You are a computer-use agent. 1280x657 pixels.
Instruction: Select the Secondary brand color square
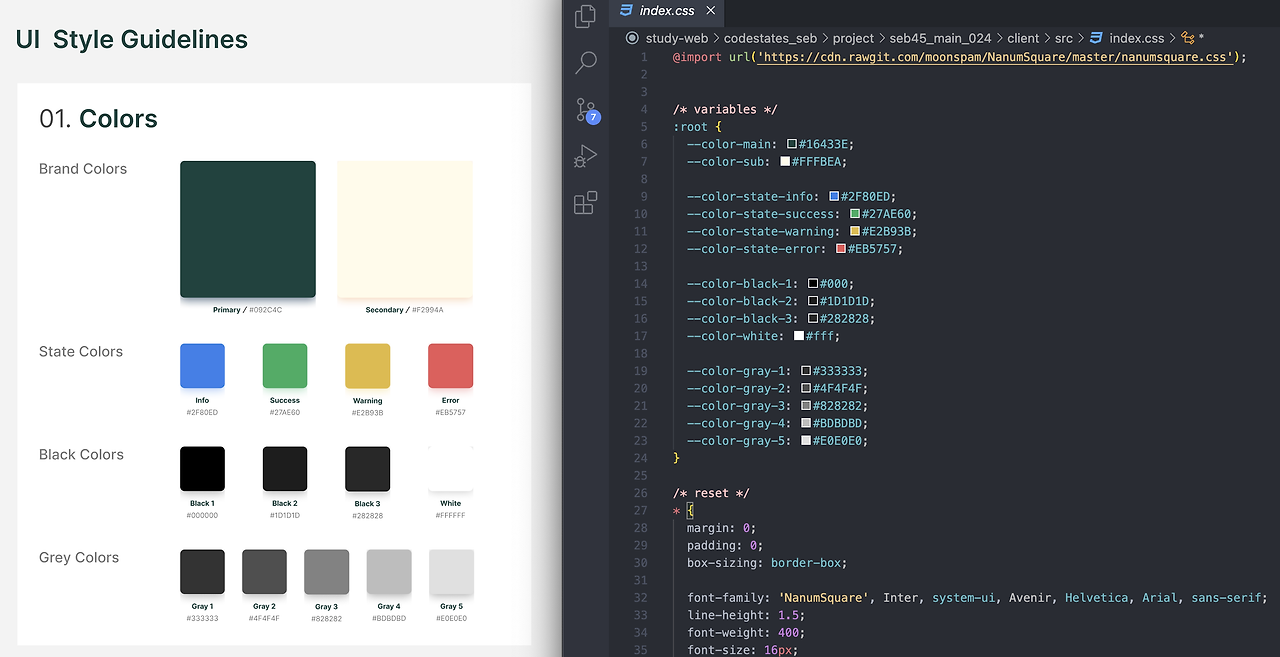click(x=405, y=229)
